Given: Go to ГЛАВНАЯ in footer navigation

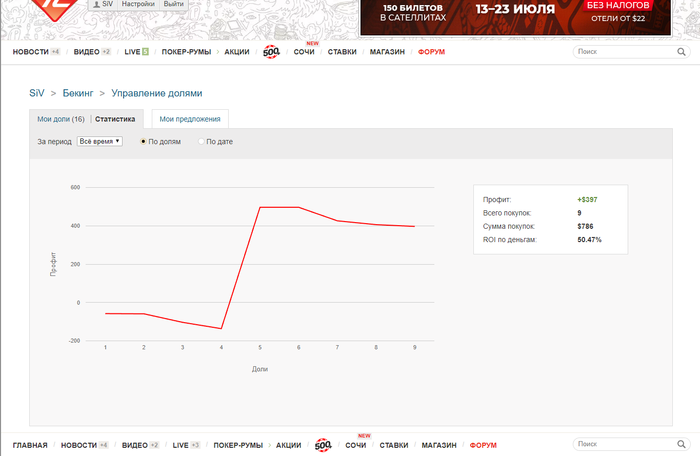Looking at the screenshot, I should pyautogui.click(x=30, y=445).
